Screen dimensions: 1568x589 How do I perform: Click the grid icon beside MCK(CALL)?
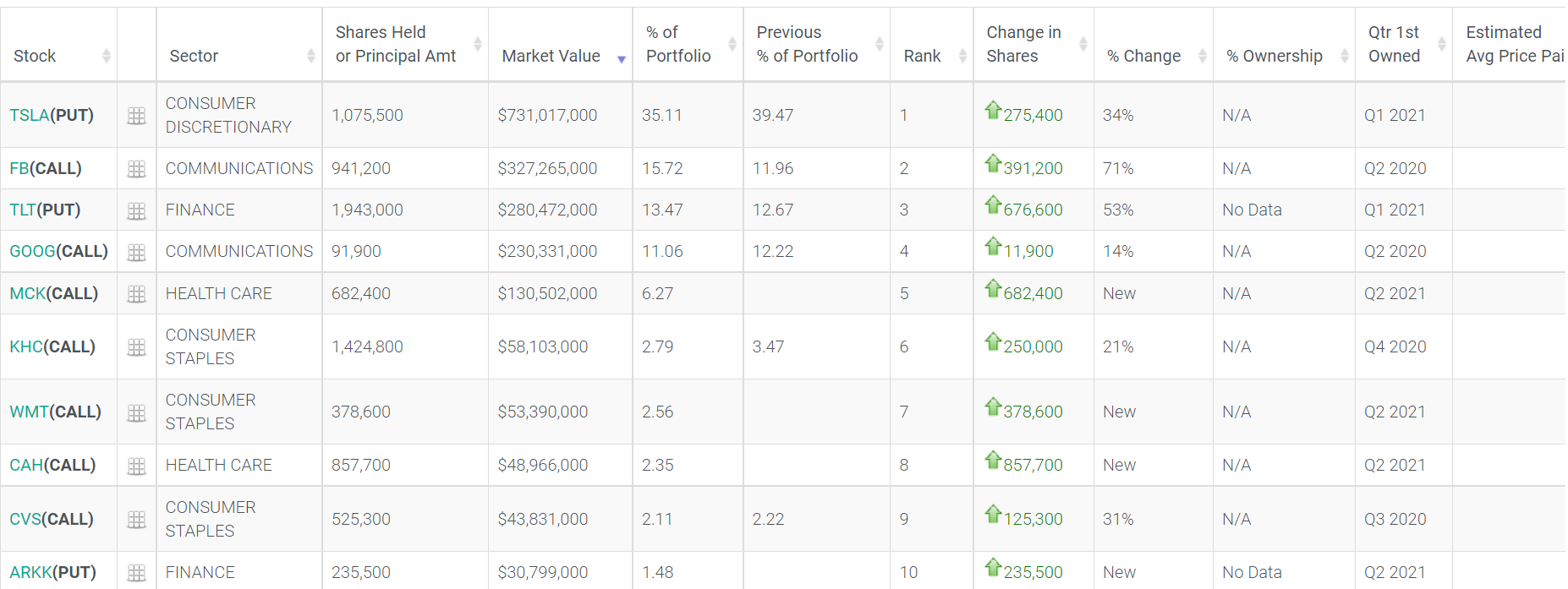[x=136, y=294]
